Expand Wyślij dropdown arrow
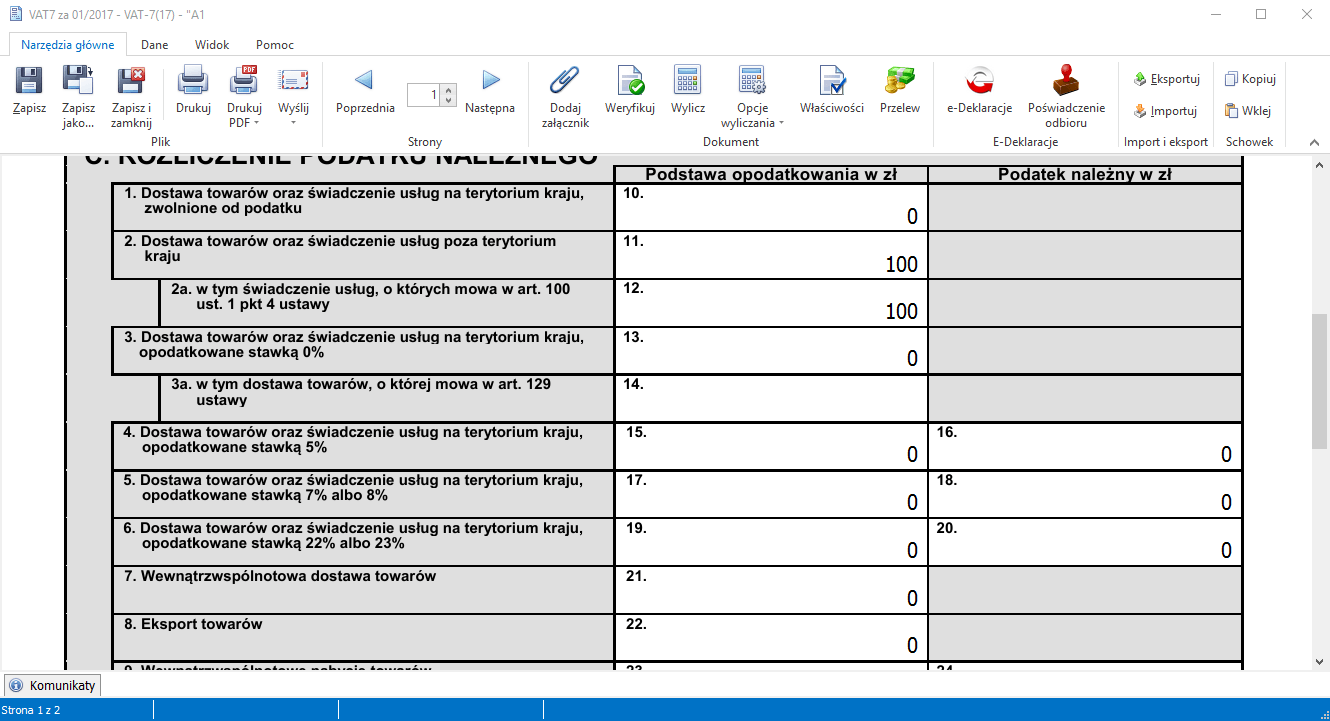1330x721 pixels. pyautogui.click(x=293, y=123)
